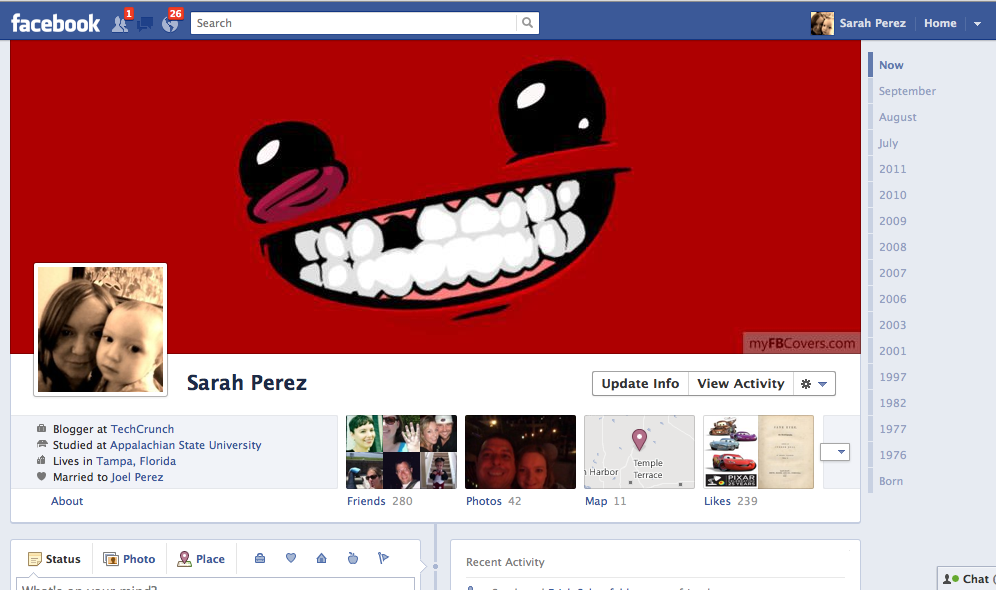This screenshot has width=996, height=590.
Task: Jump to 2006 on the timeline
Action: pos(892,299)
